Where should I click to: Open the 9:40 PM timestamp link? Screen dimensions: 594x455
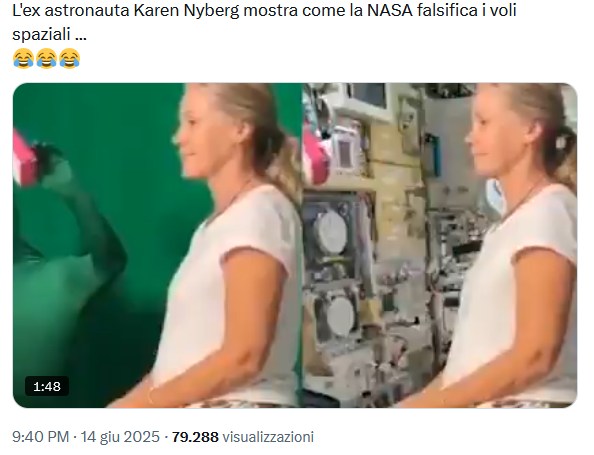pos(41,437)
